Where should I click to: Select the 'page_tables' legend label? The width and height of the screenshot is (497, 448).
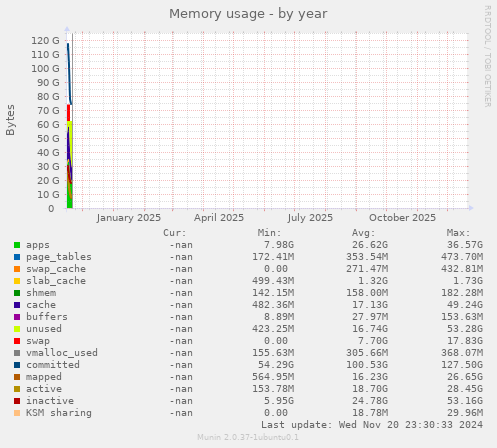click(x=59, y=257)
